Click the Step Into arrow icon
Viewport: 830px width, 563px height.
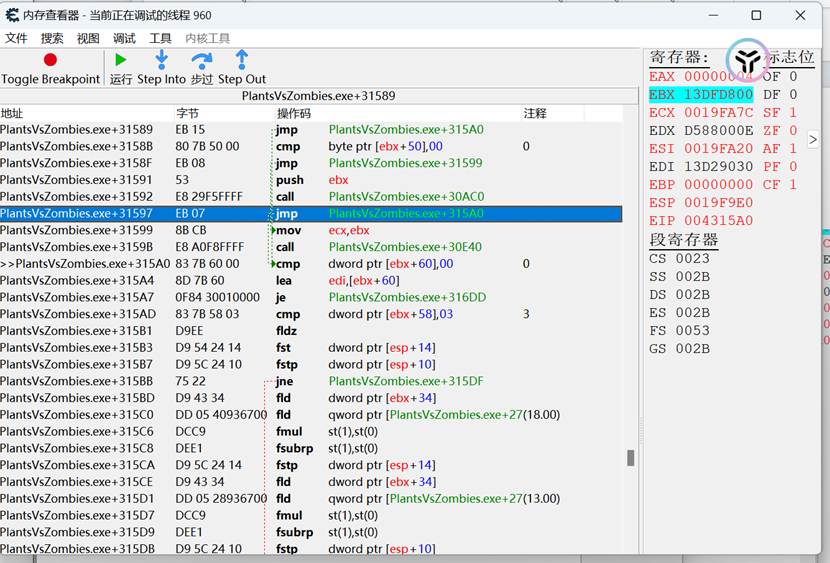(161, 60)
